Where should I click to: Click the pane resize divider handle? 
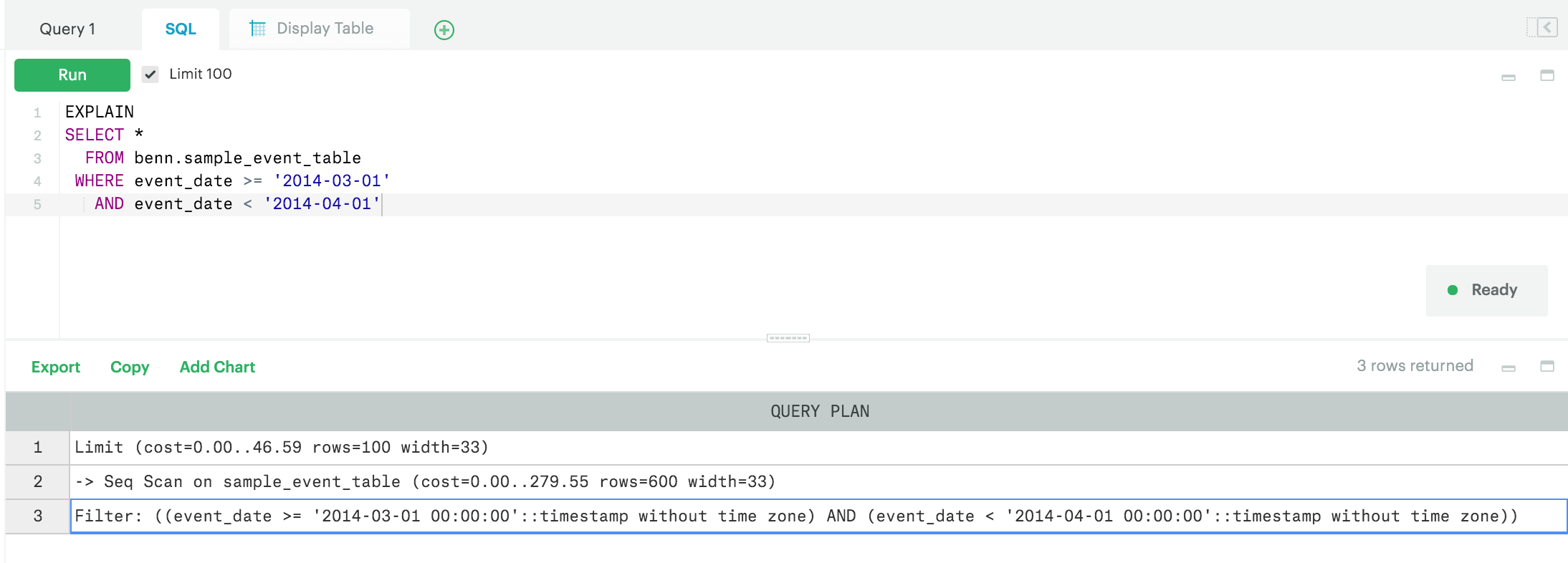(788, 338)
